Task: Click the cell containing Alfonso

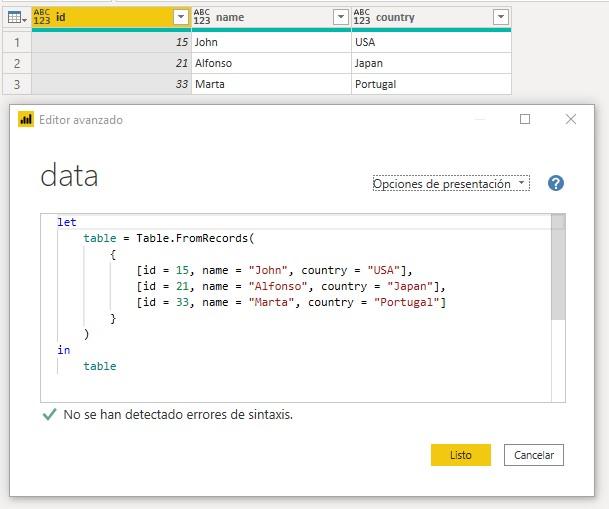Action: 271,63
